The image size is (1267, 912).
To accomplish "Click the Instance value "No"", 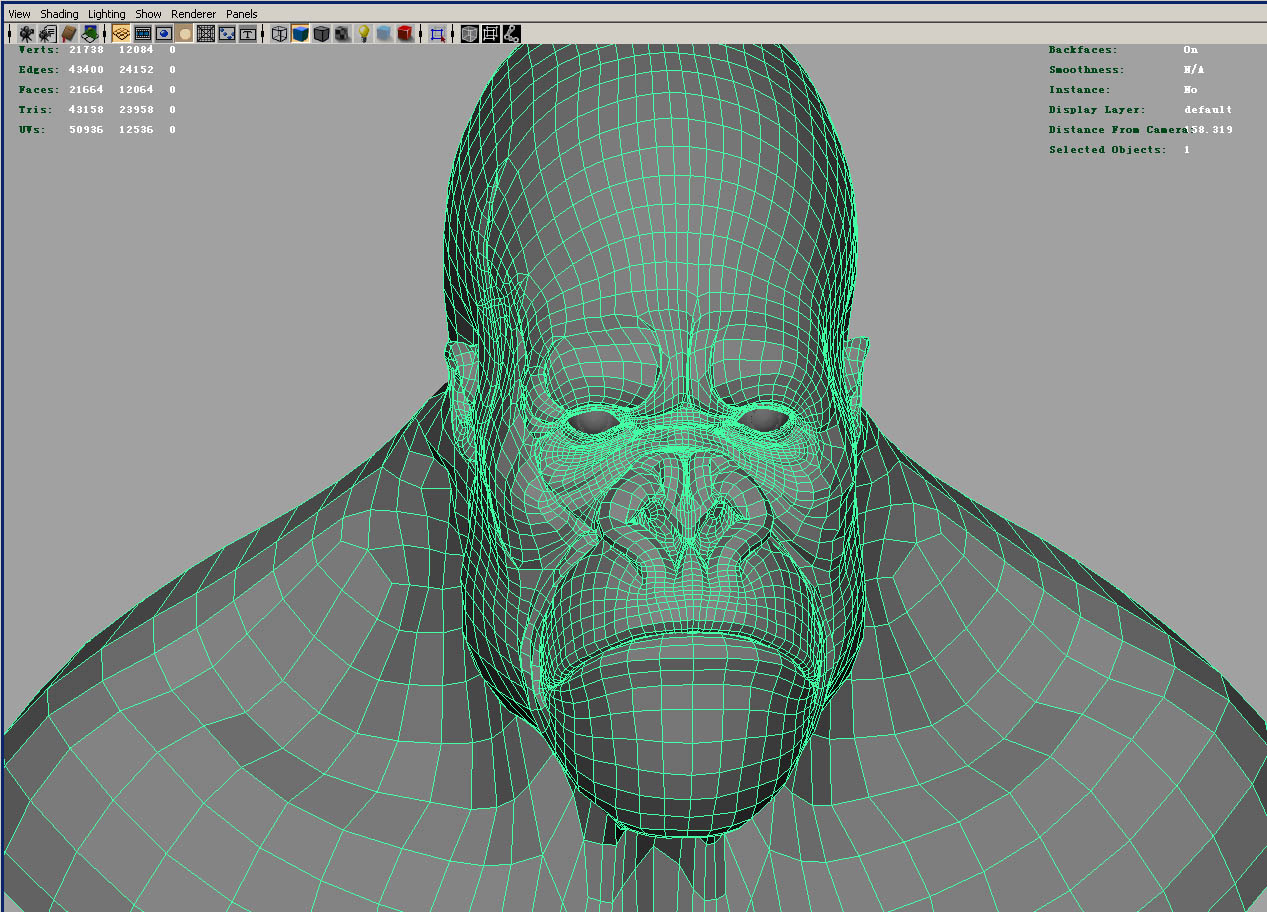I will (x=1191, y=90).
